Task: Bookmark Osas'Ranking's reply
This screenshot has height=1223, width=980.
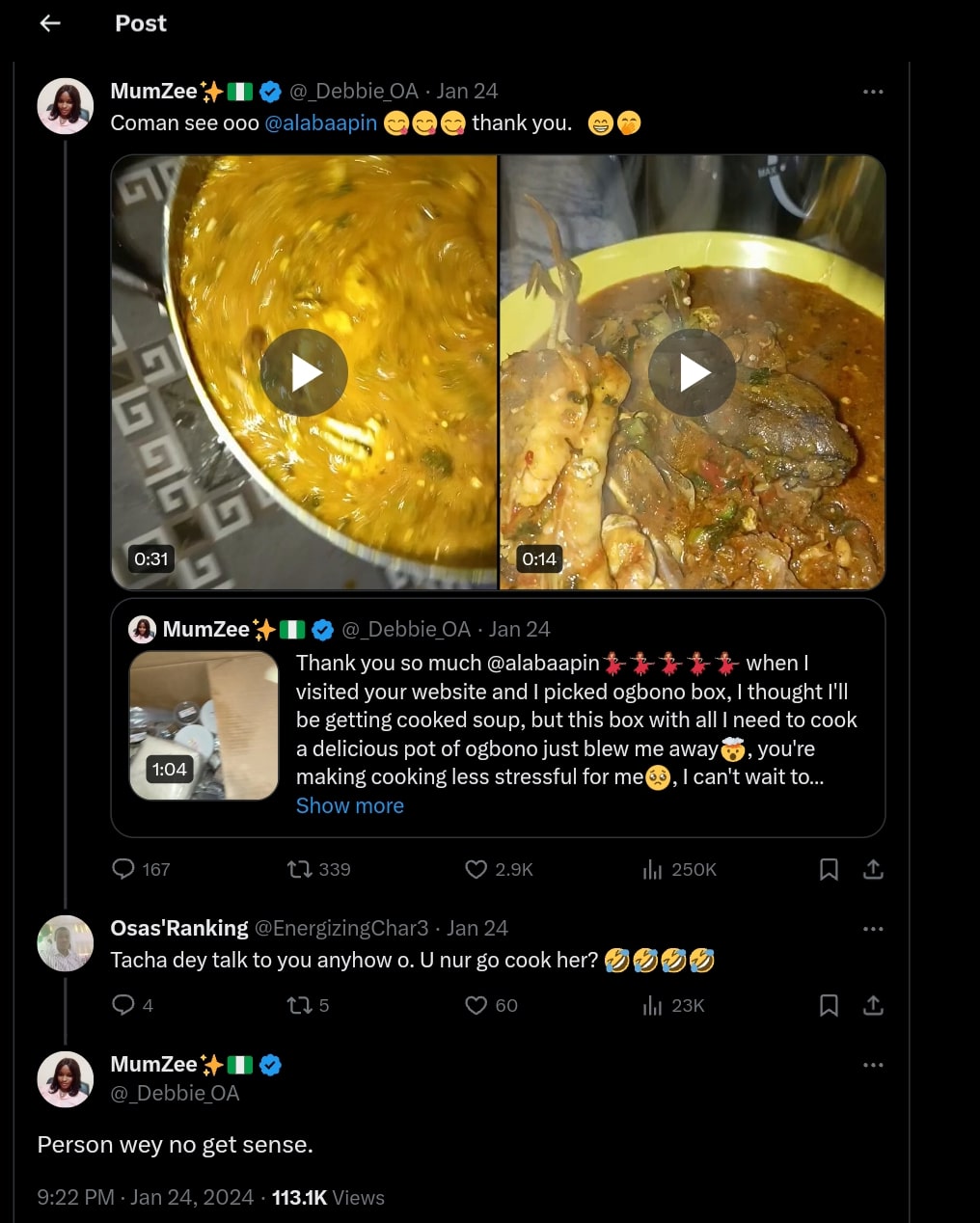Action: (x=828, y=1005)
